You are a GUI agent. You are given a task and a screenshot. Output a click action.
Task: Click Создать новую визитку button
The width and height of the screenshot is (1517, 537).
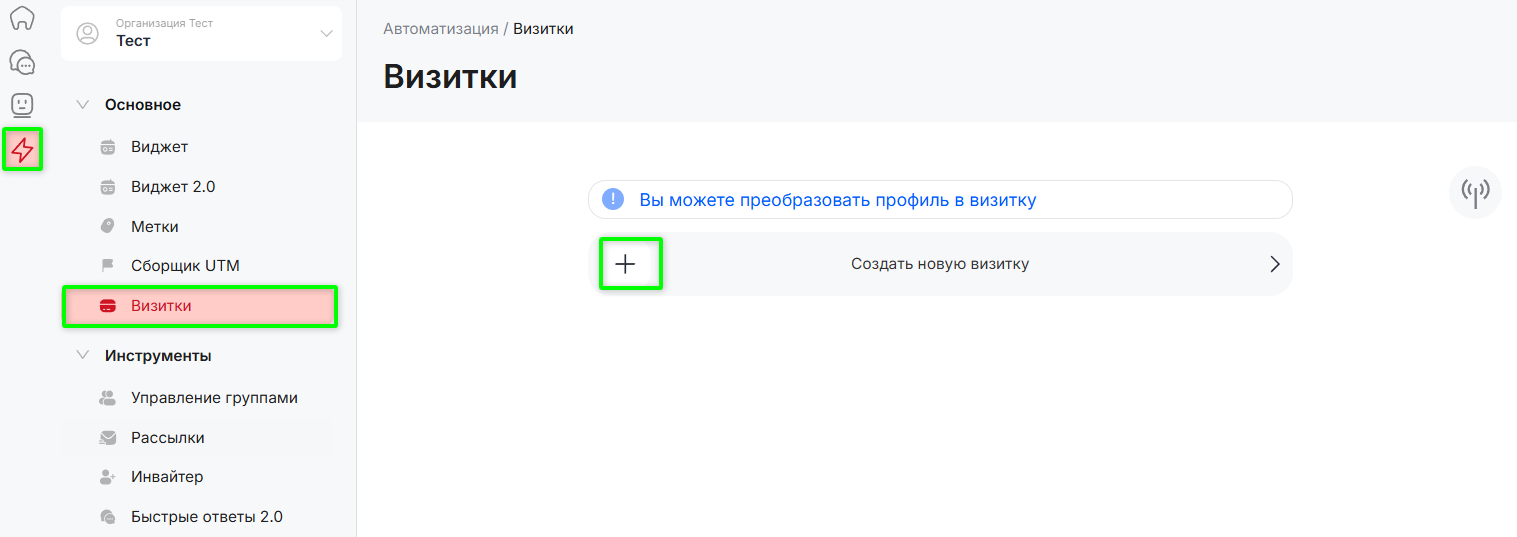(939, 264)
